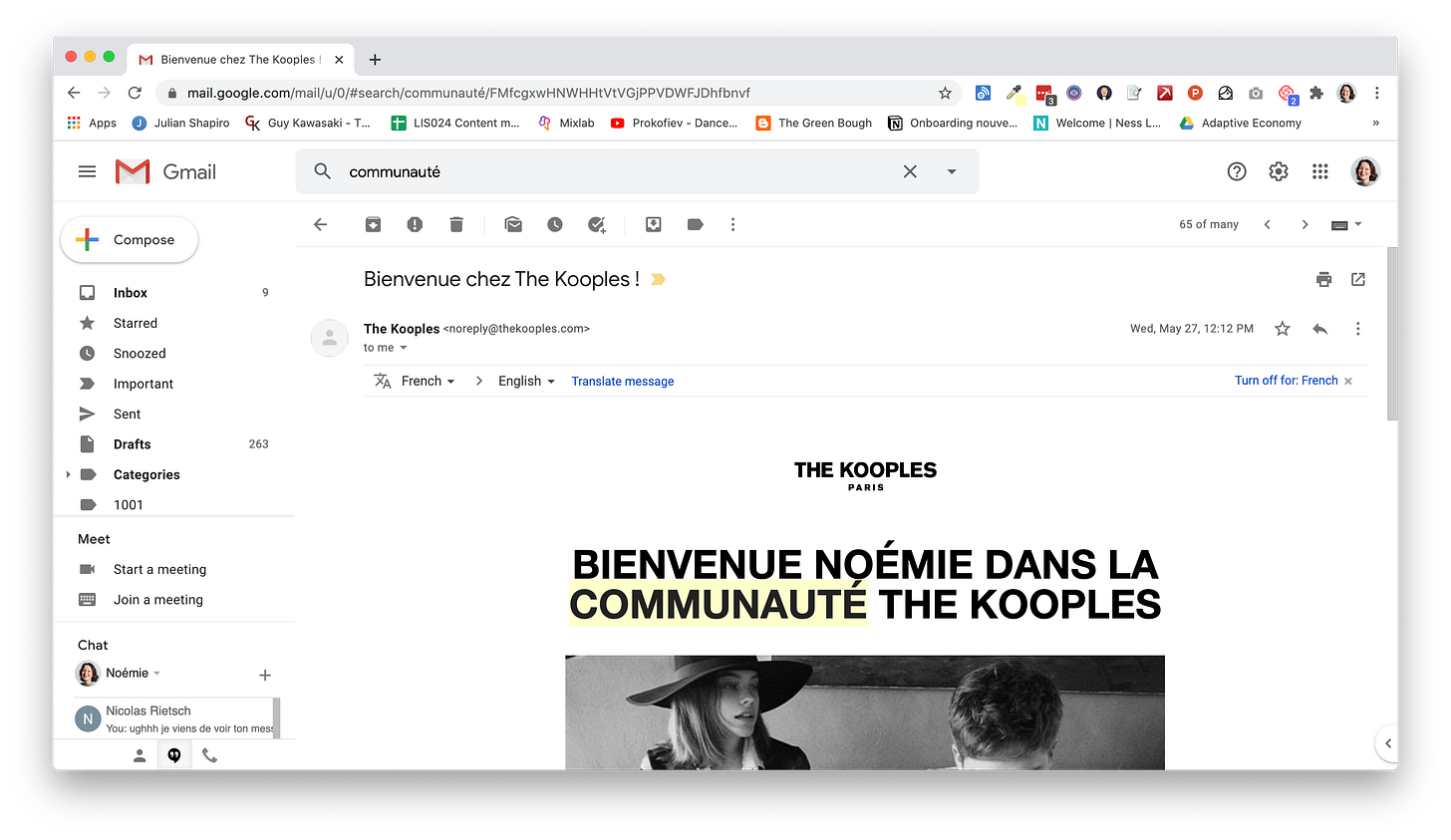Open Gmail Support help icon

point(1237,172)
